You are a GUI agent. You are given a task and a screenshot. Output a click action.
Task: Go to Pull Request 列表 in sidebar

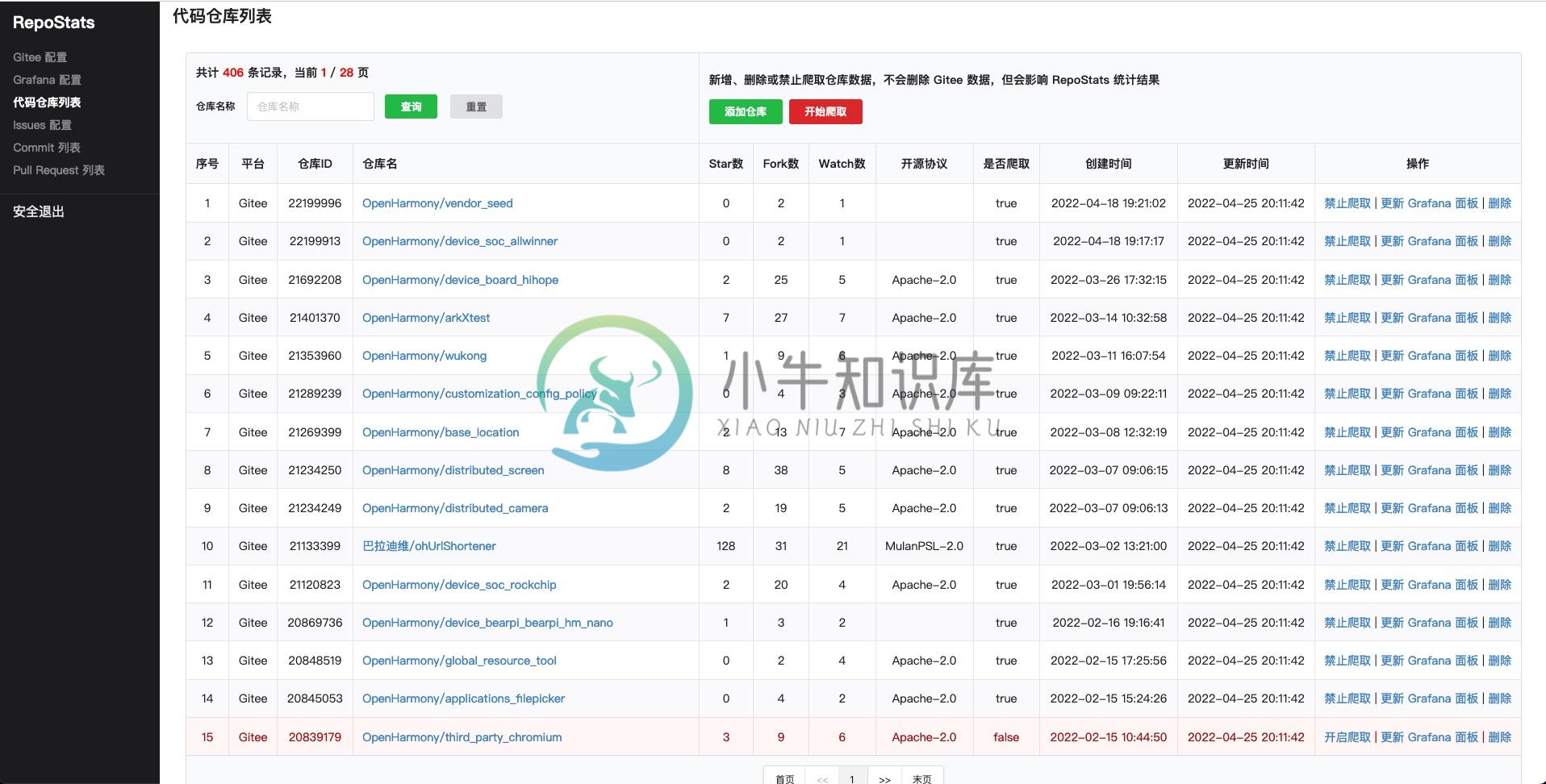coord(59,170)
